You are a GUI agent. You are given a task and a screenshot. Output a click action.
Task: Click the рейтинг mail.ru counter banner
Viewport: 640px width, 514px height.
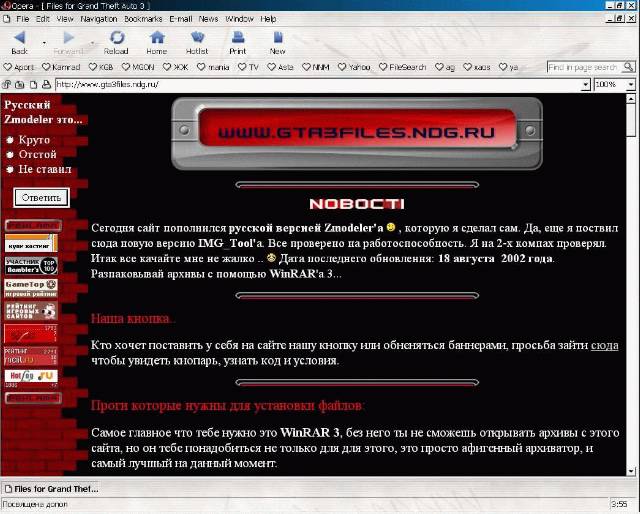point(31,356)
